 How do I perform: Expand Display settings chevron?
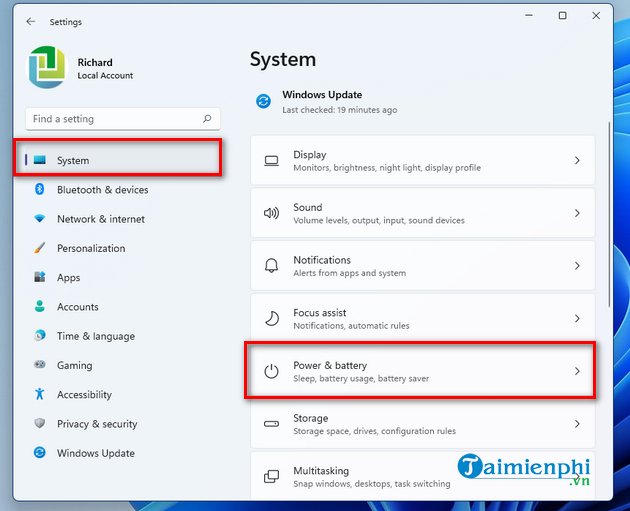577,160
